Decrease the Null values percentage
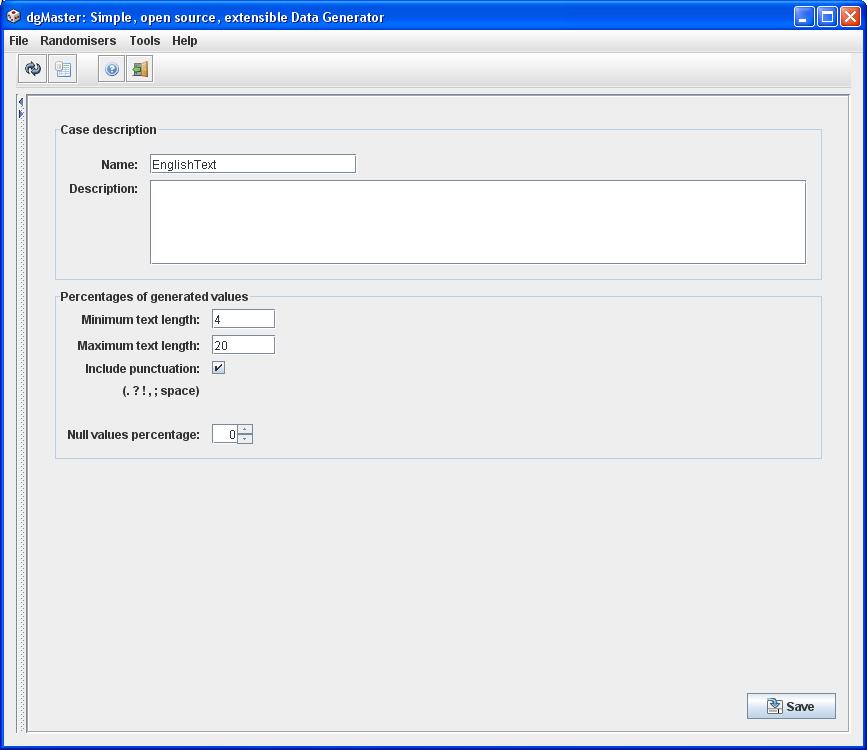 pyautogui.click(x=245, y=439)
